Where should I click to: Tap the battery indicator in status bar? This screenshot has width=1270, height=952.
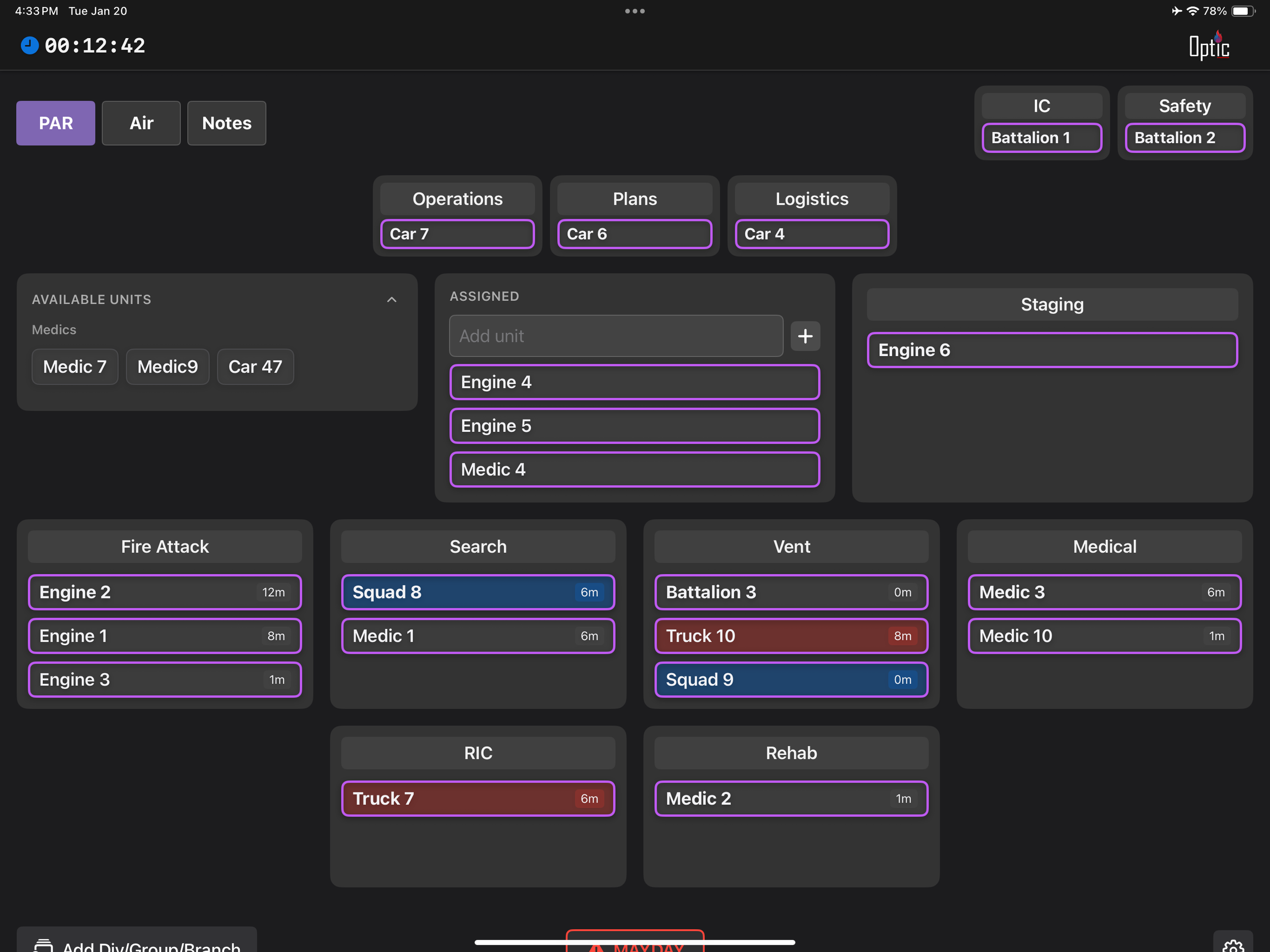(x=1243, y=11)
